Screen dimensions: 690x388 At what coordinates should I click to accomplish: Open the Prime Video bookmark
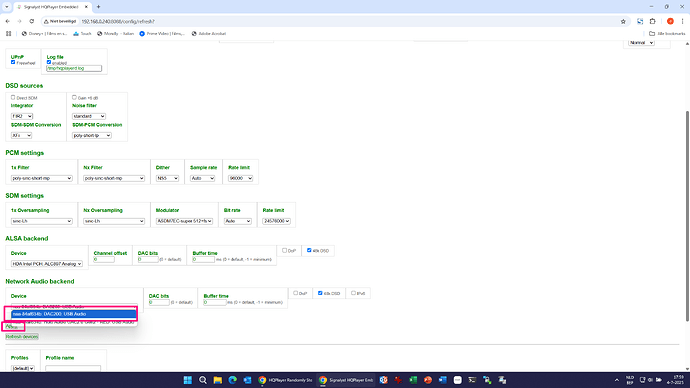point(162,33)
